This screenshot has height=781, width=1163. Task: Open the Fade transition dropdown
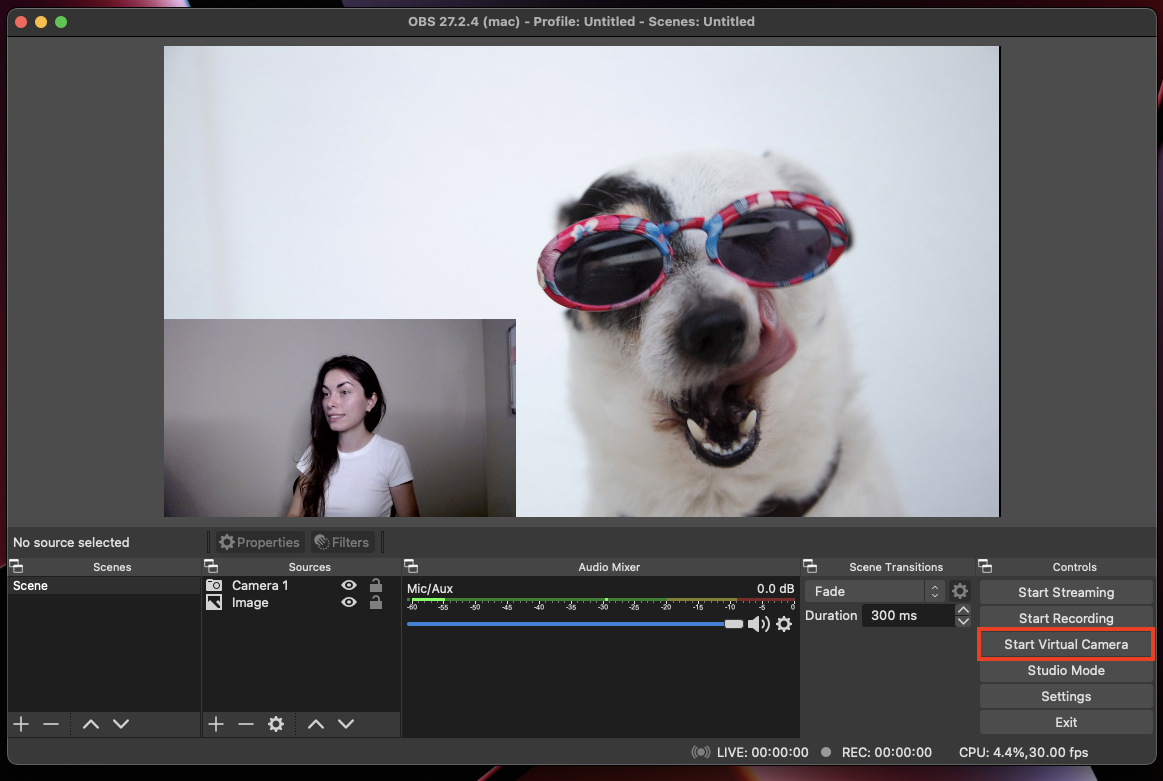875,591
